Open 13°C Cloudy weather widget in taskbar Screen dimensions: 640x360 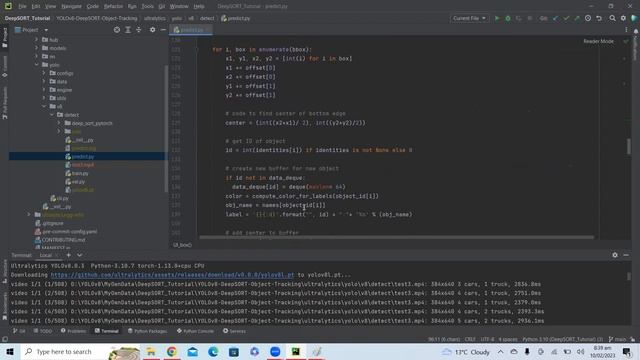[x=466, y=351]
